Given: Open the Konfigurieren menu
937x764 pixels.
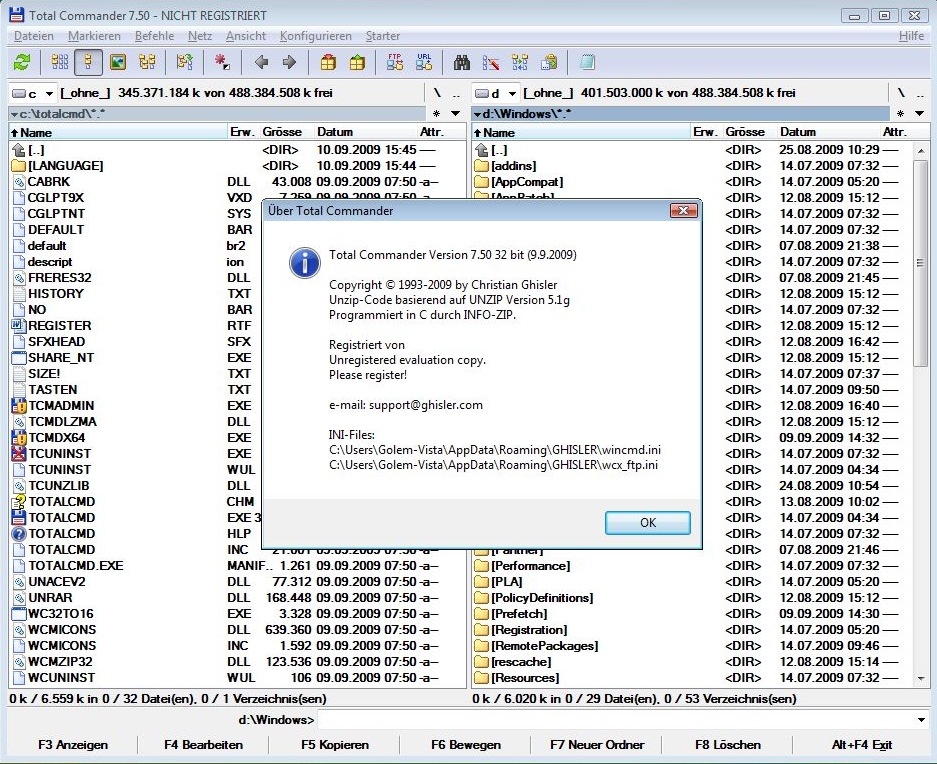Looking at the screenshot, I should [316, 36].
